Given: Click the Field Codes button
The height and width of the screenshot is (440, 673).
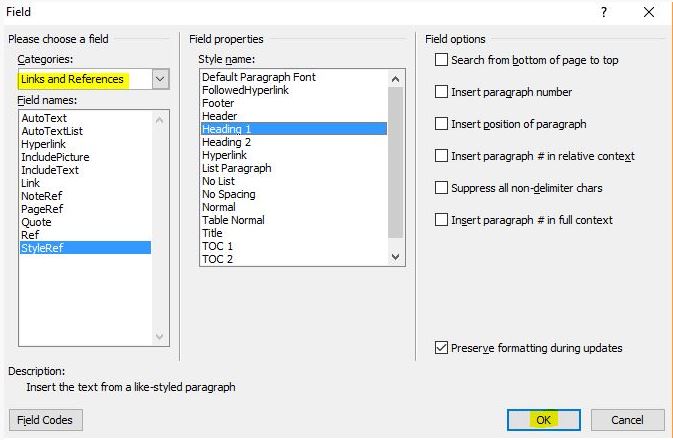Looking at the screenshot, I should (45, 420).
